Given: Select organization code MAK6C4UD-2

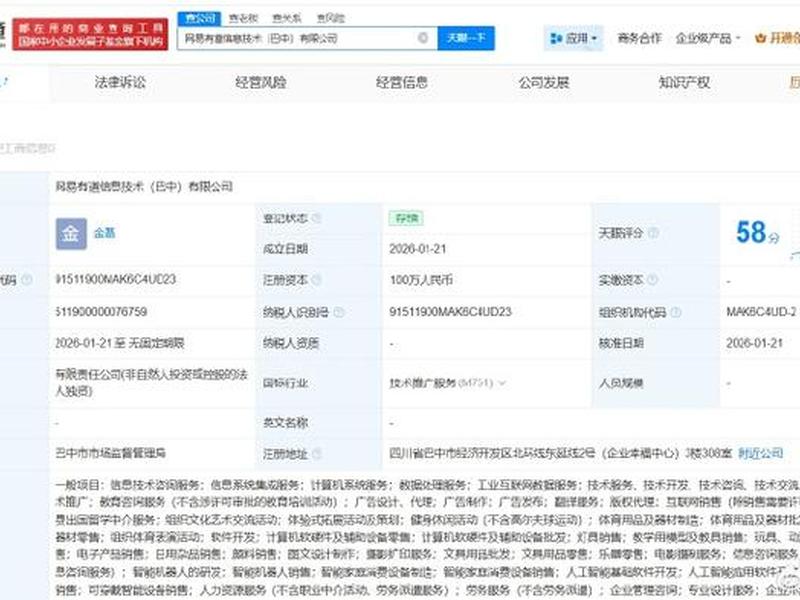Looking at the screenshot, I should pyautogui.click(x=761, y=312).
